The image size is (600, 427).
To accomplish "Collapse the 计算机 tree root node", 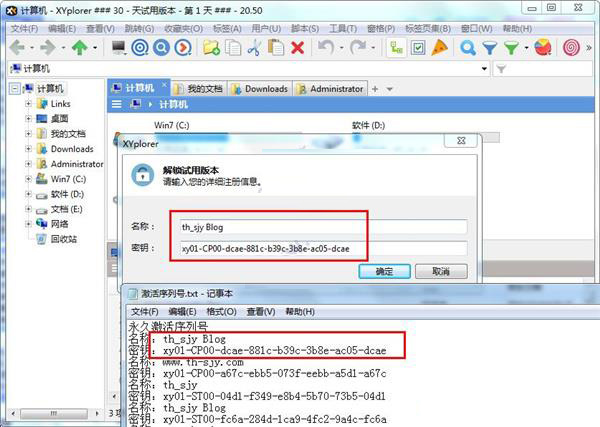I will coord(15,89).
